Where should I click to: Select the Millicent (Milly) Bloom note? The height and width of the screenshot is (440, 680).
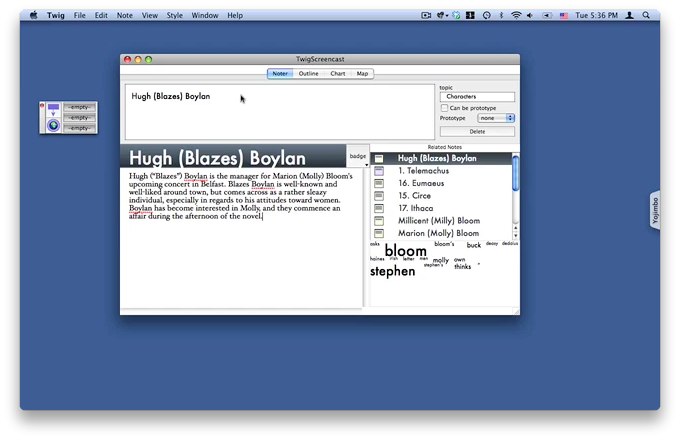coord(441,221)
